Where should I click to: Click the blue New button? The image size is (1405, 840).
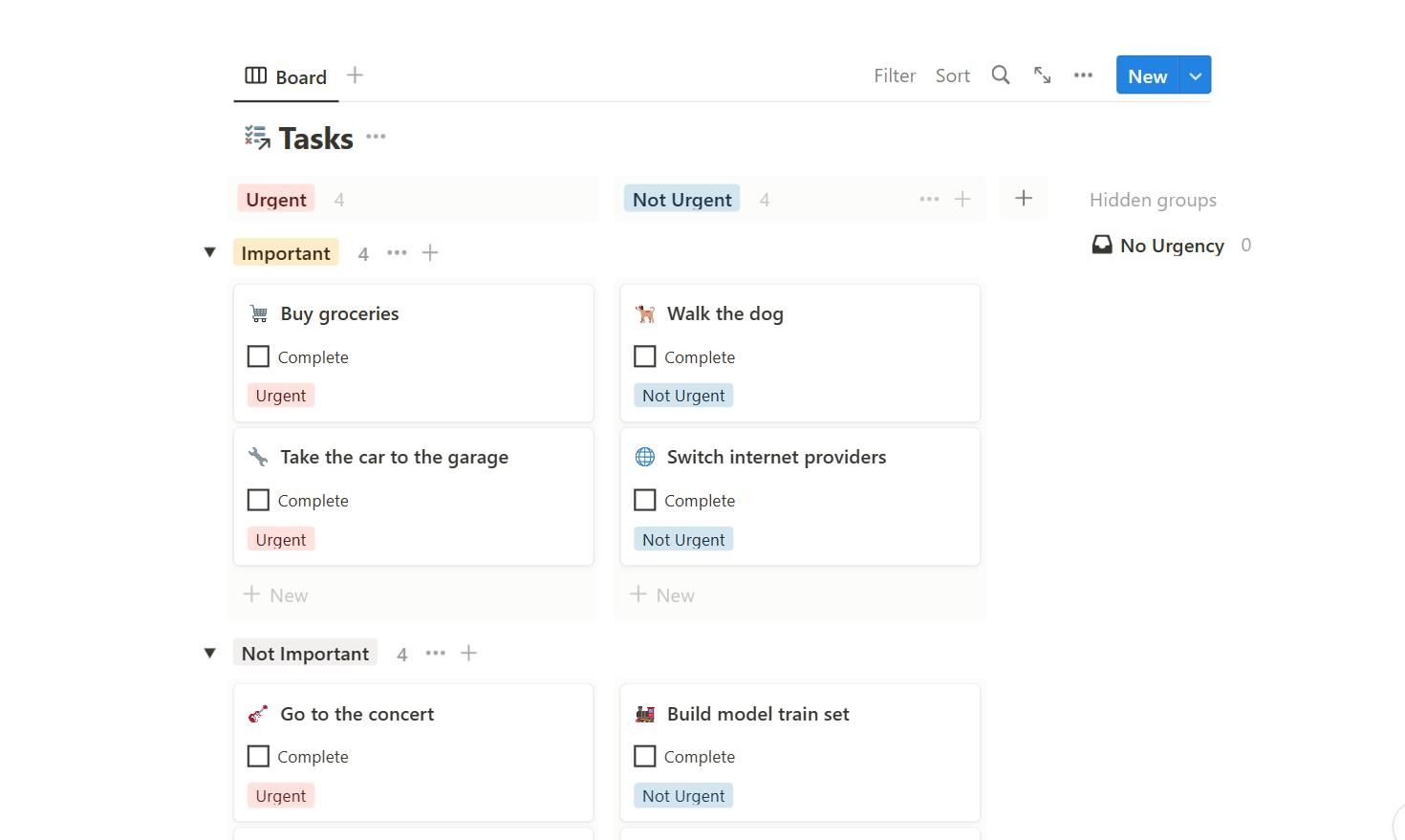(x=1147, y=75)
